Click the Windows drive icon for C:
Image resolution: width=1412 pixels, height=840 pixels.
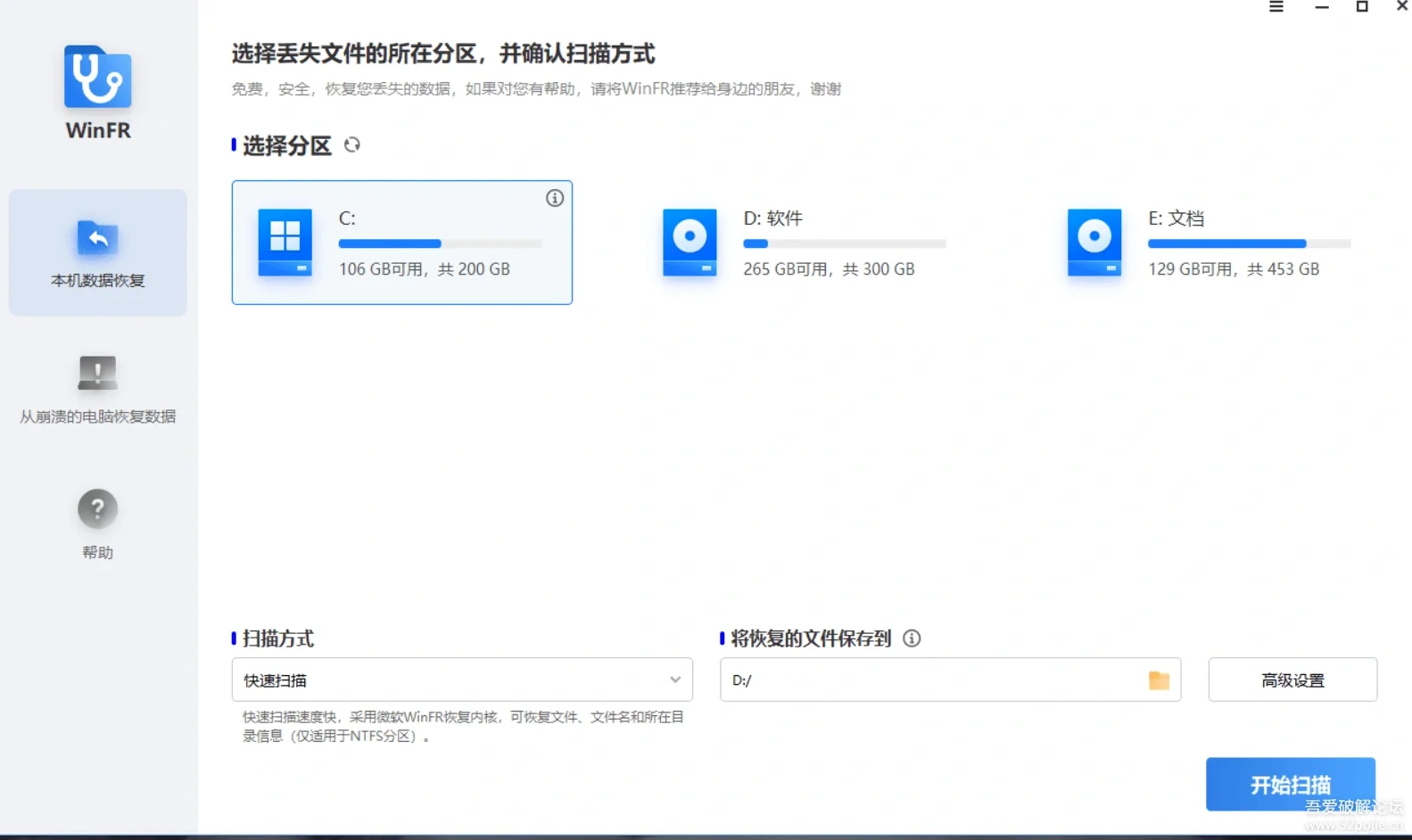(285, 243)
